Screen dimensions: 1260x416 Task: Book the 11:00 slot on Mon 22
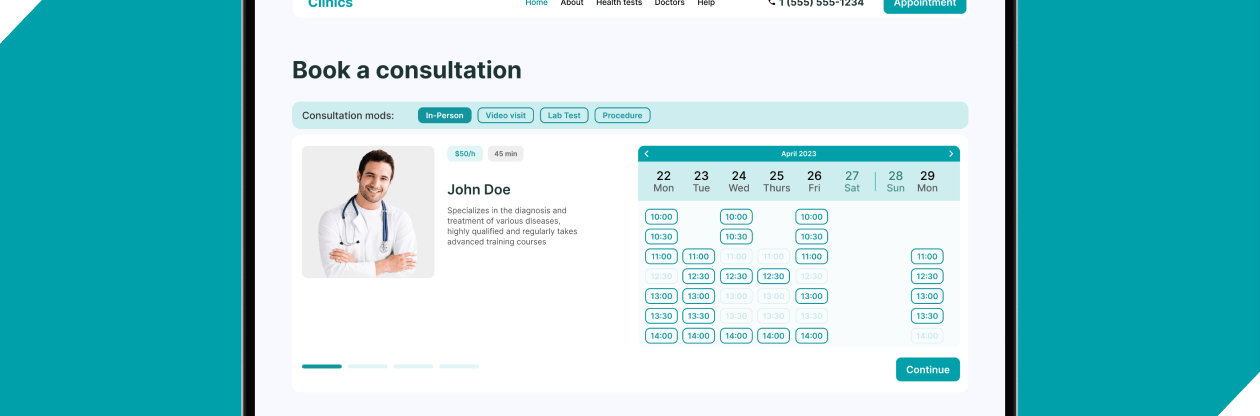pyautogui.click(x=661, y=257)
